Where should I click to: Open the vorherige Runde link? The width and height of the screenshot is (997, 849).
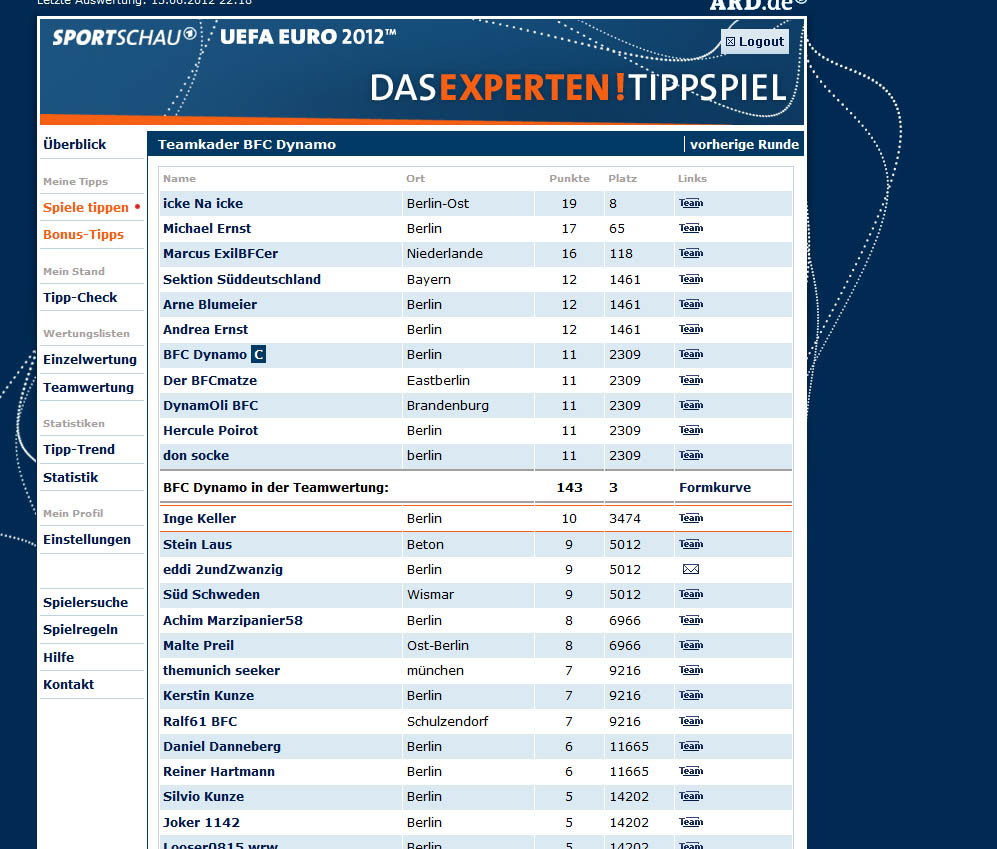[744, 144]
